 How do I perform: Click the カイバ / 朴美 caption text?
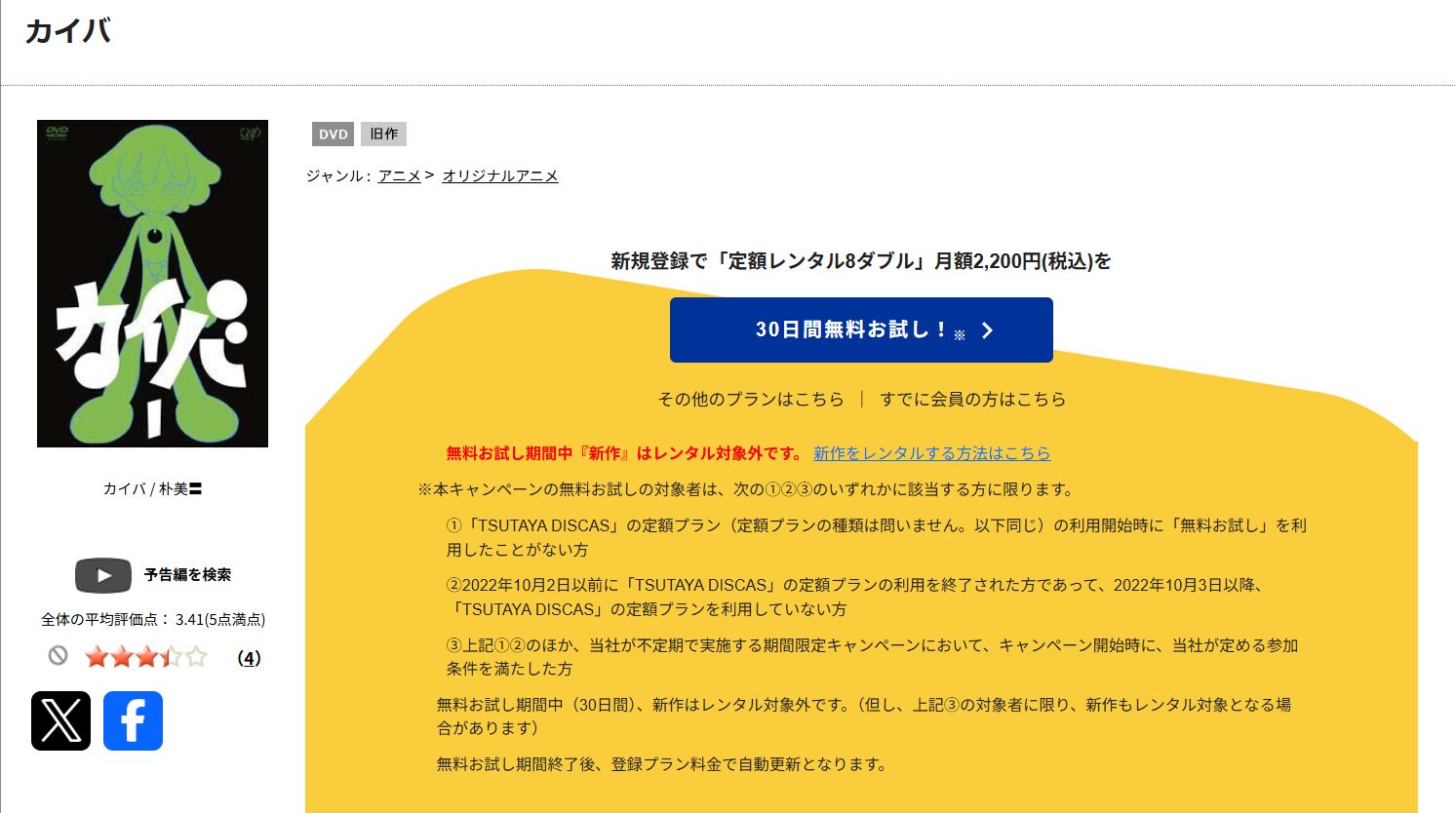point(152,488)
